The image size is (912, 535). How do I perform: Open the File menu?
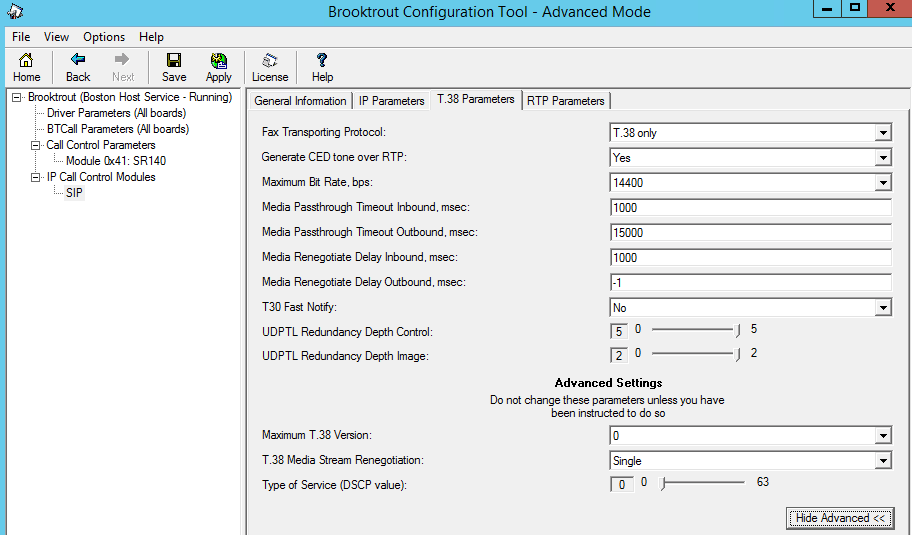click(x=21, y=37)
